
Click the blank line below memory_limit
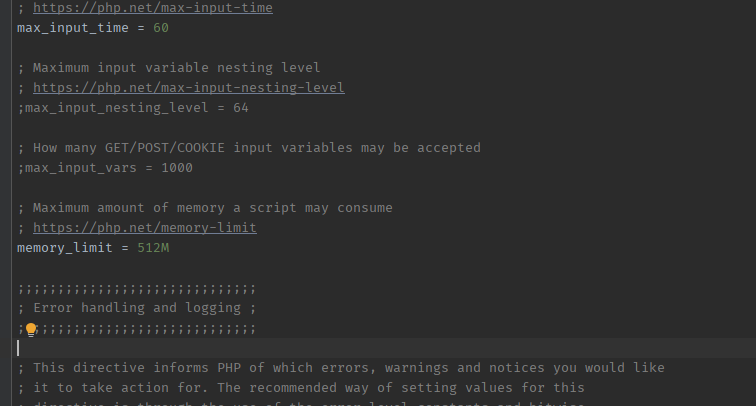[x=384, y=268]
